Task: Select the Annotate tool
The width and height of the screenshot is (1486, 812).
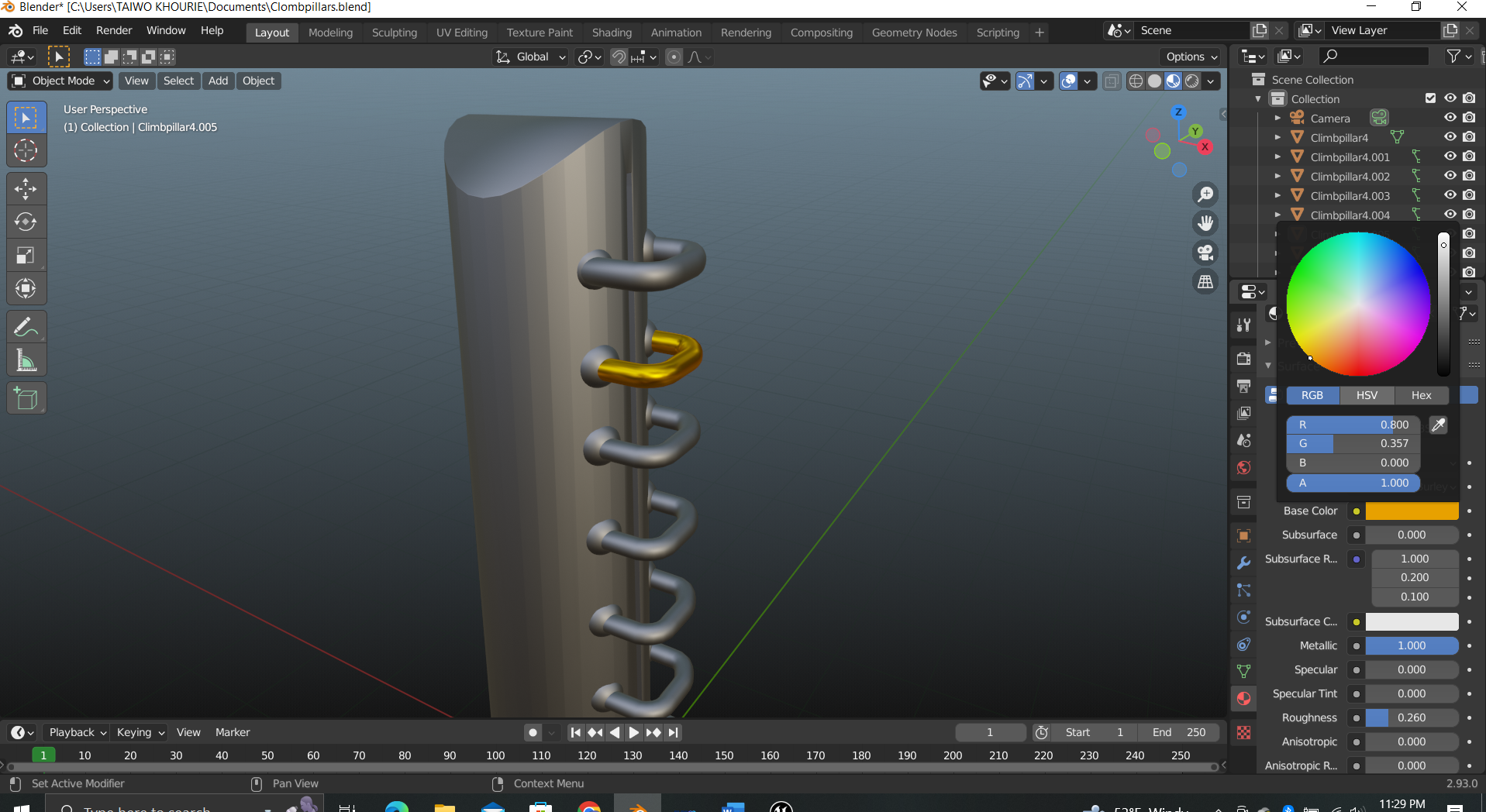Action: [26, 328]
